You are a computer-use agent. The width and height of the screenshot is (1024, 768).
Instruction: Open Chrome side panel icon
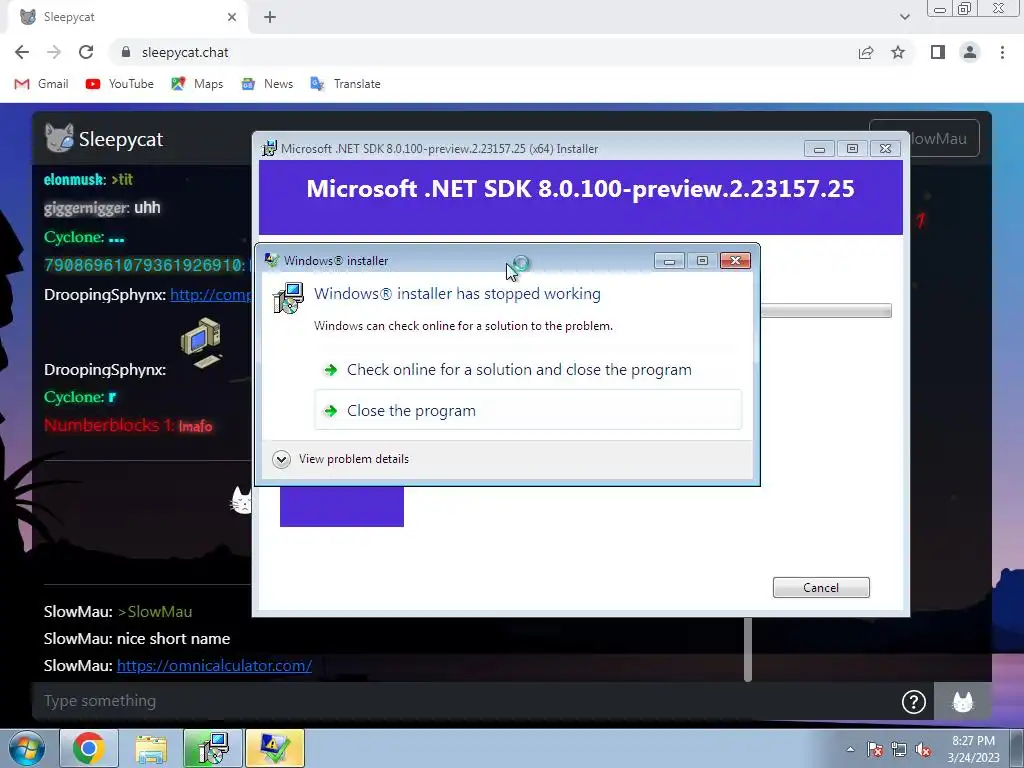pos(938,52)
